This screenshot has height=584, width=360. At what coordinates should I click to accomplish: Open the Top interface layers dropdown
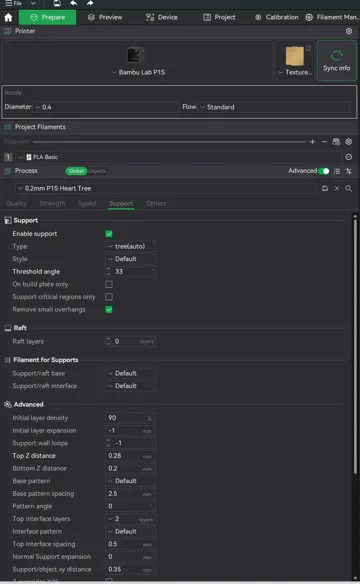click(x=130, y=519)
